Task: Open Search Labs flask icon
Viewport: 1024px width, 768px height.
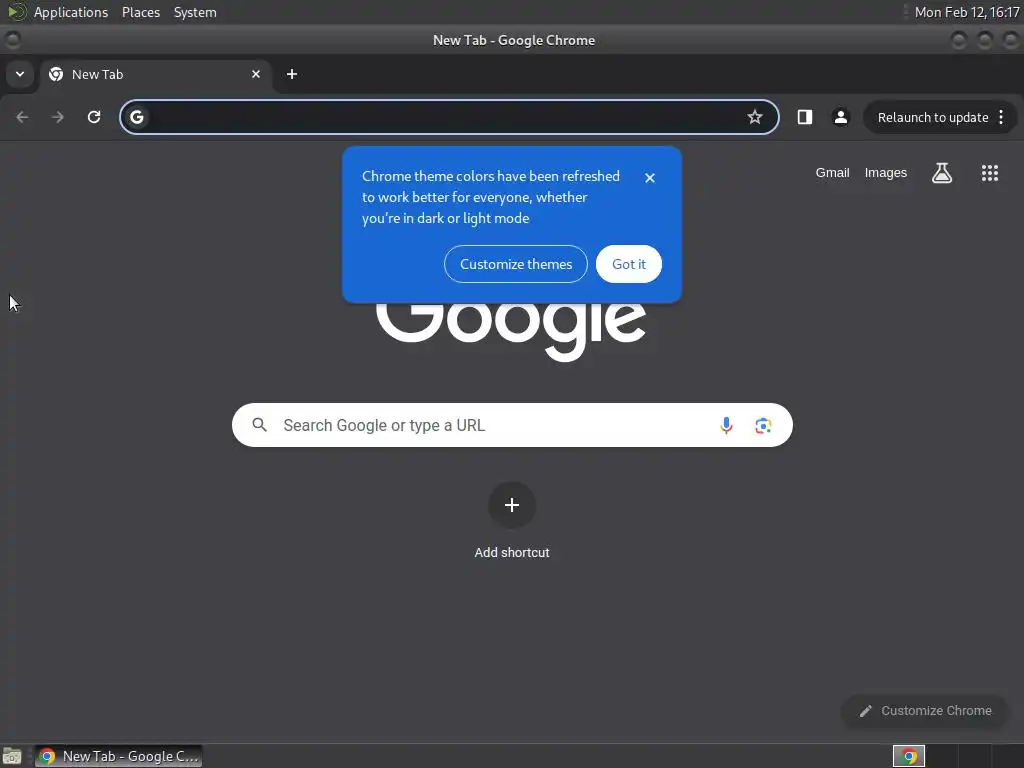Action: [942, 173]
